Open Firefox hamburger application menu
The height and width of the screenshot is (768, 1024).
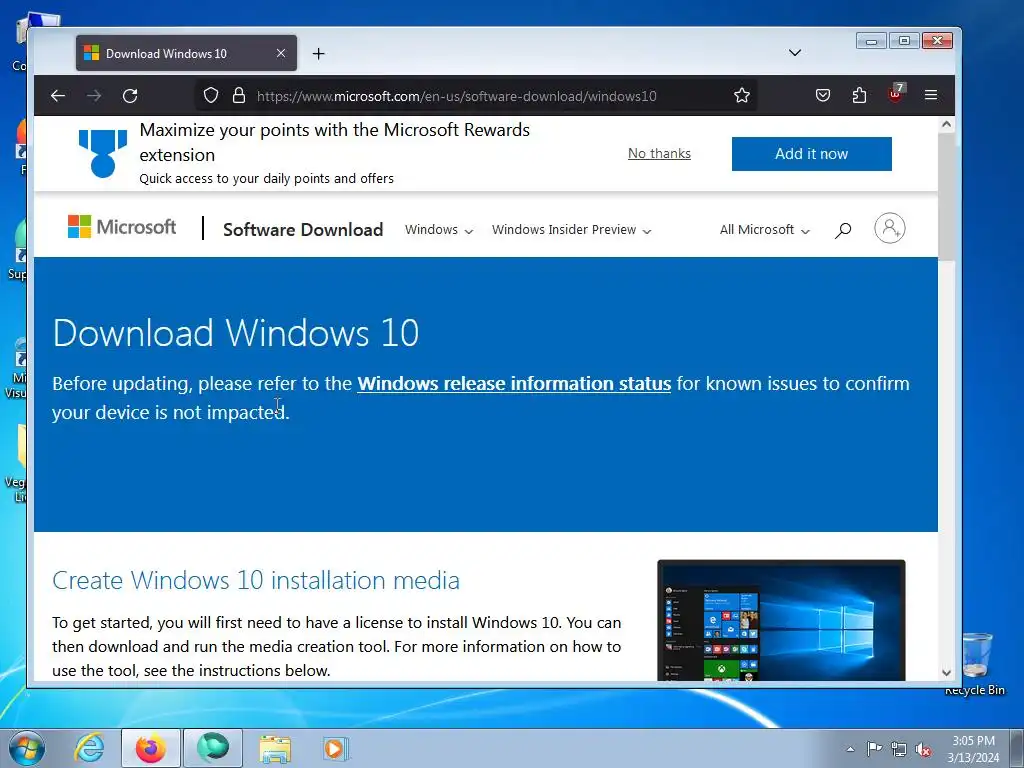[x=931, y=95]
